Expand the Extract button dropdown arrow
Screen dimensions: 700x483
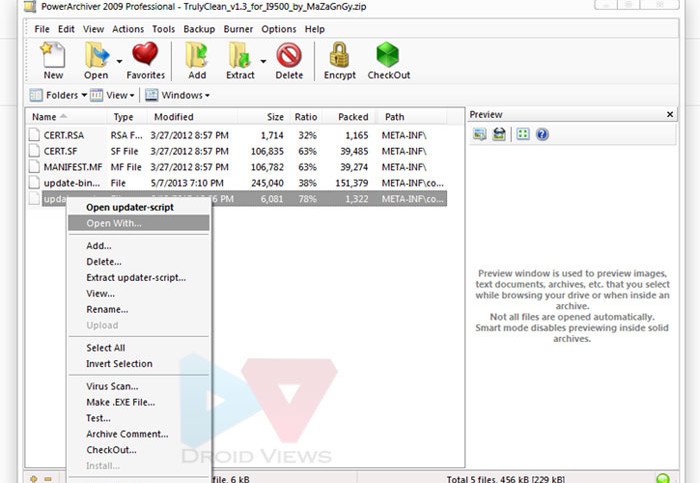tap(263, 61)
